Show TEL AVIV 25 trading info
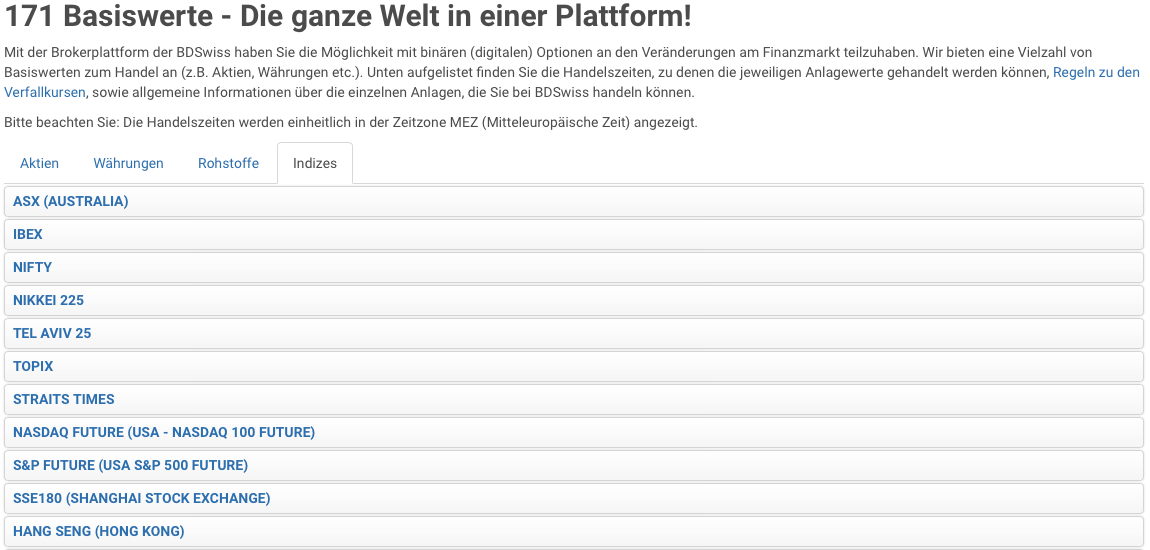 click(x=574, y=334)
